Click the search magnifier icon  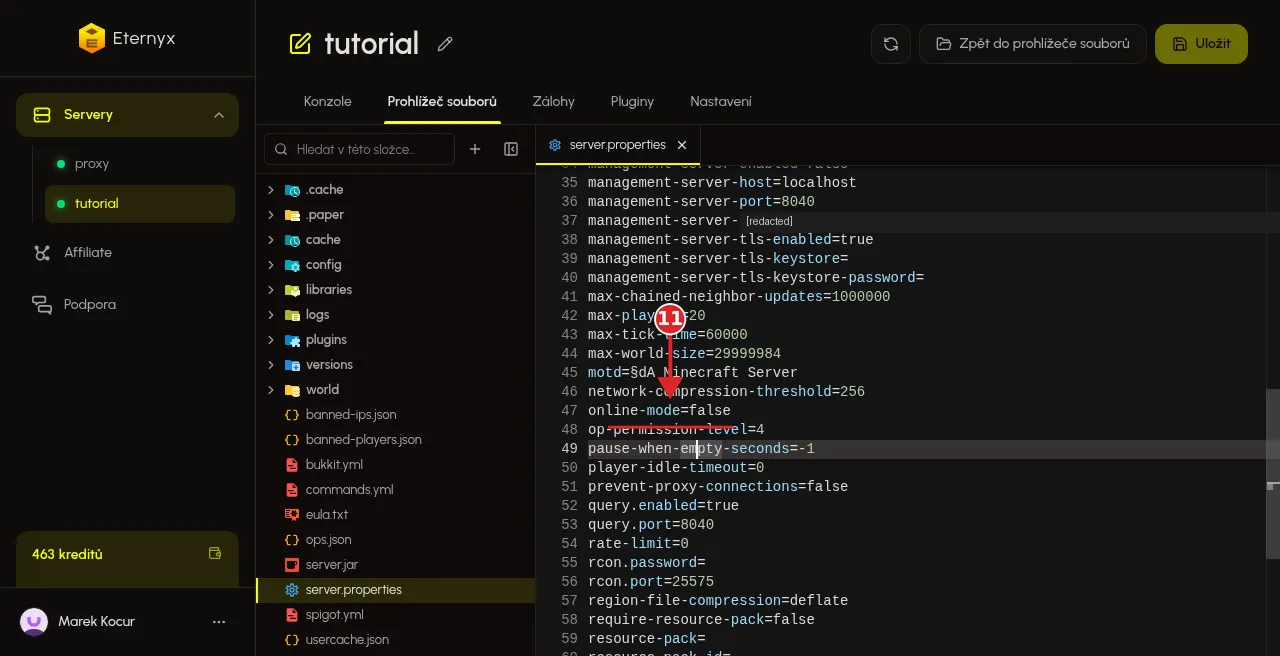coord(282,149)
